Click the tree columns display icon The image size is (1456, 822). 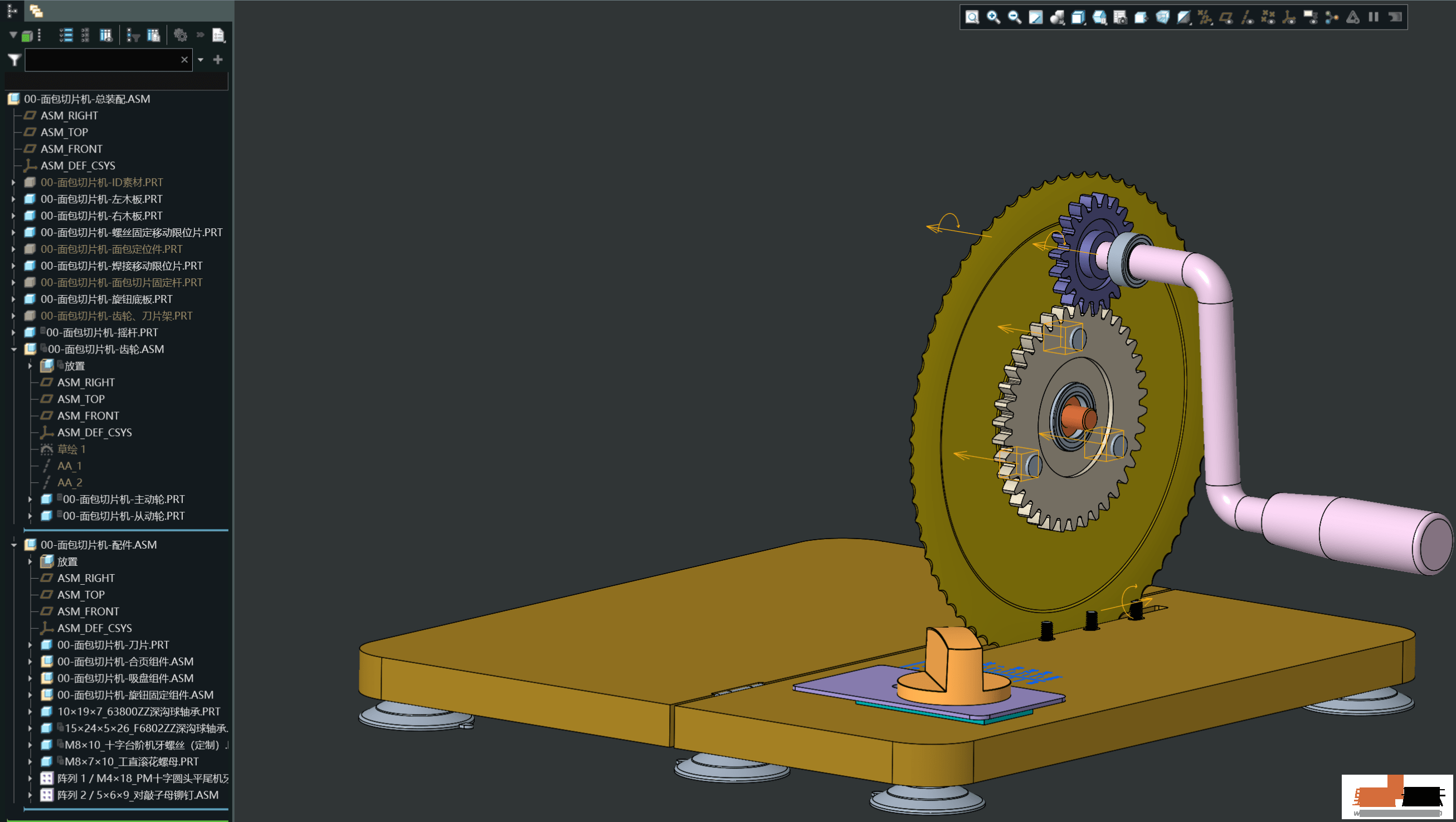pyautogui.click(x=106, y=36)
